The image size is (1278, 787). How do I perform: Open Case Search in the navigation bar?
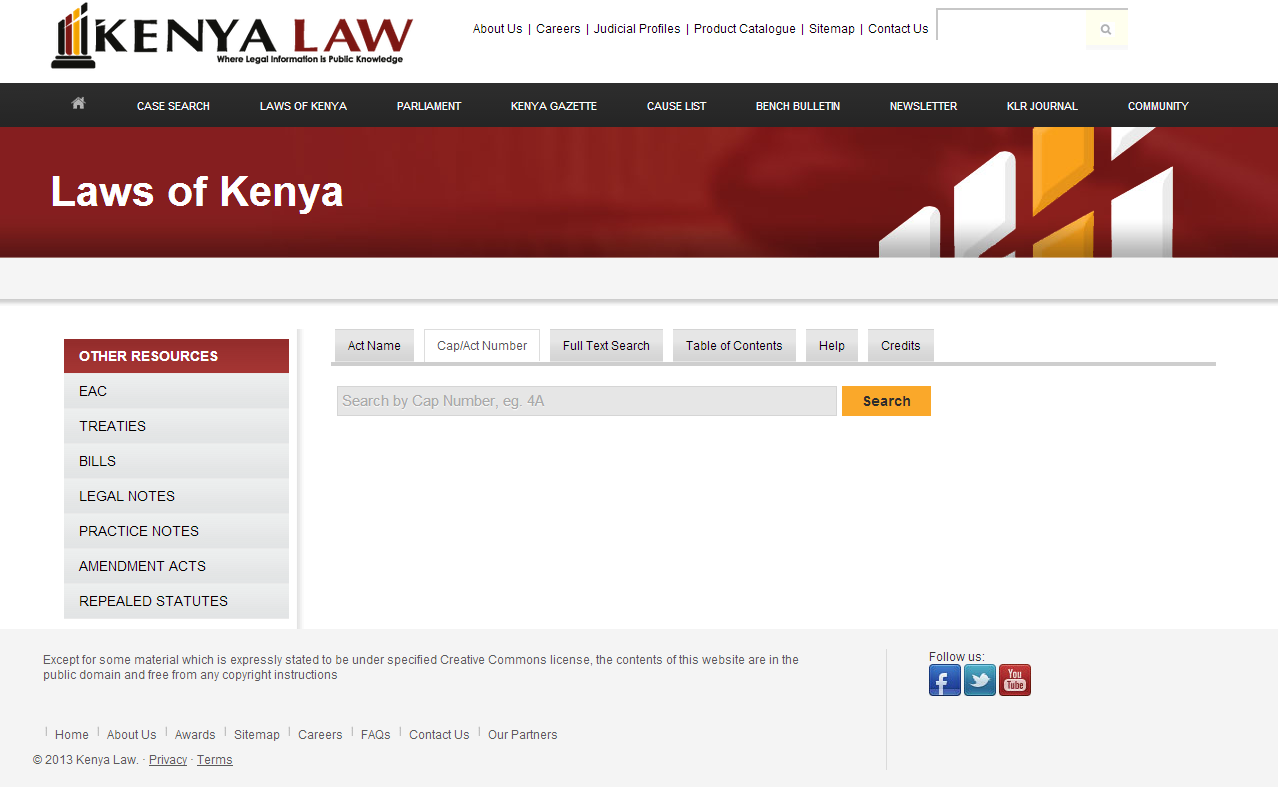point(173,106)
